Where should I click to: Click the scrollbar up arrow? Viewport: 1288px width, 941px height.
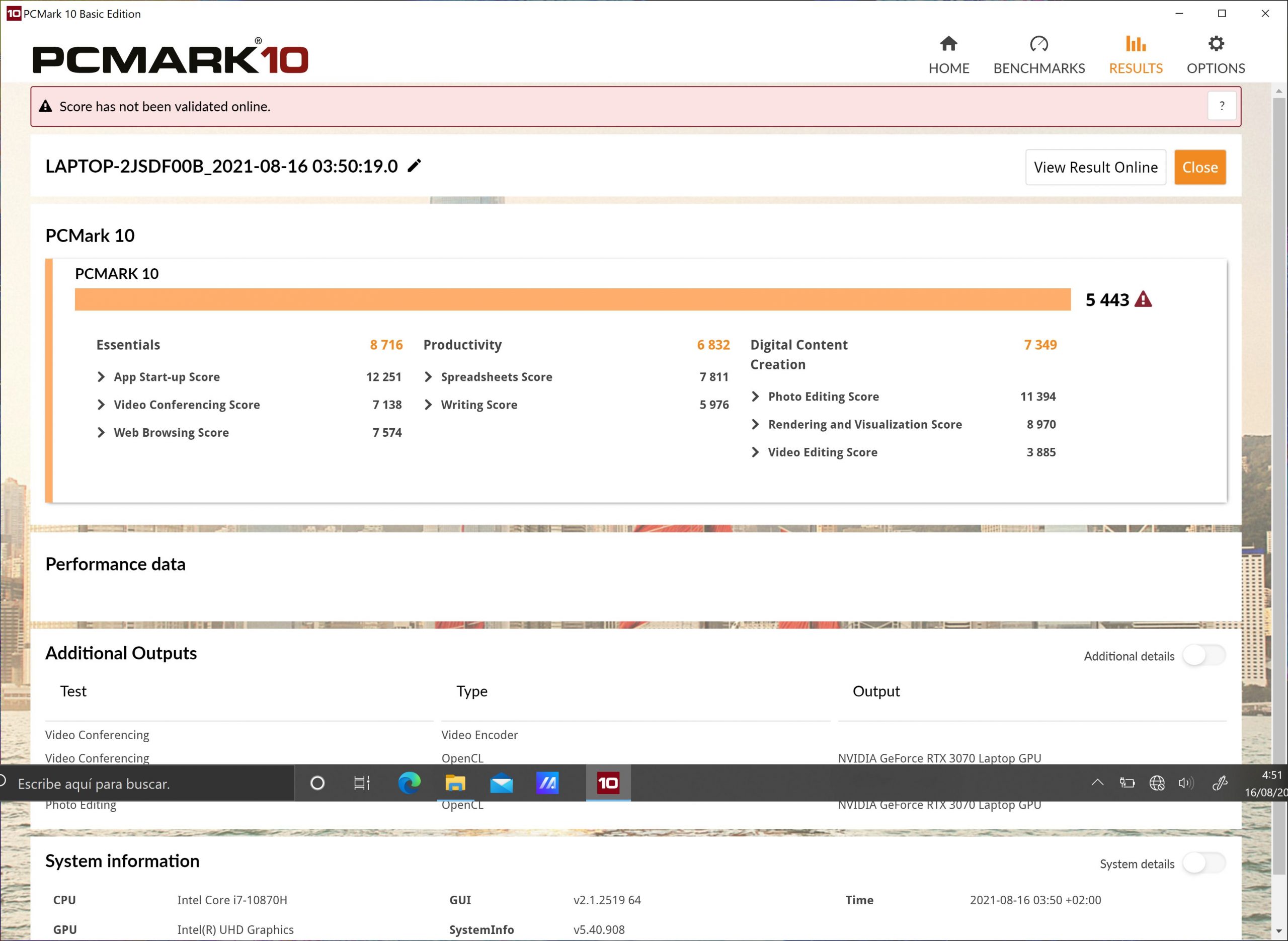(x=1279, y=91)
